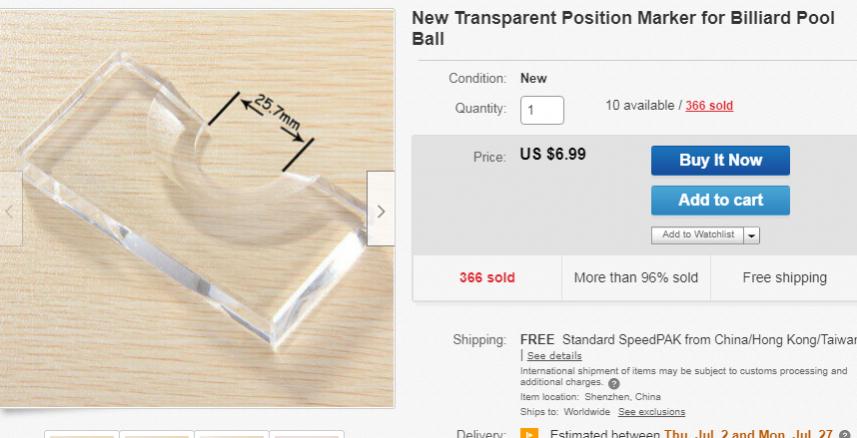
Task: Select the third image thumbnail
Action: coord(230,434)
